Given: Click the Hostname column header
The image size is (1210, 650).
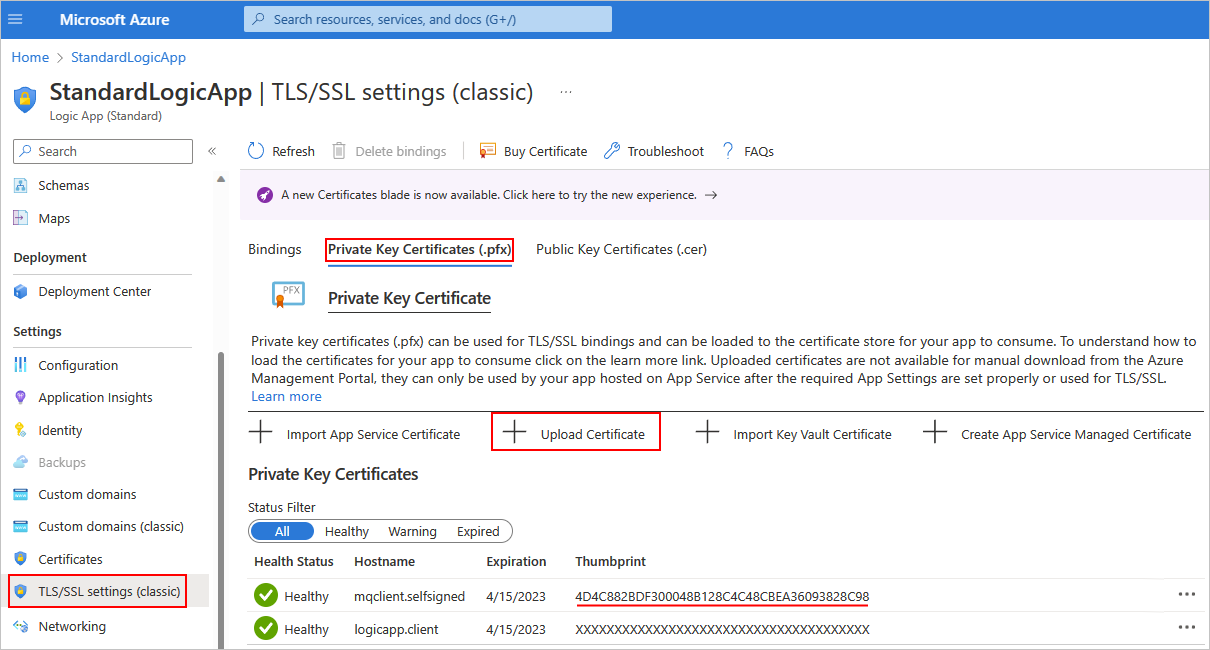Looking at the screenshot, I should click(384, 561).
